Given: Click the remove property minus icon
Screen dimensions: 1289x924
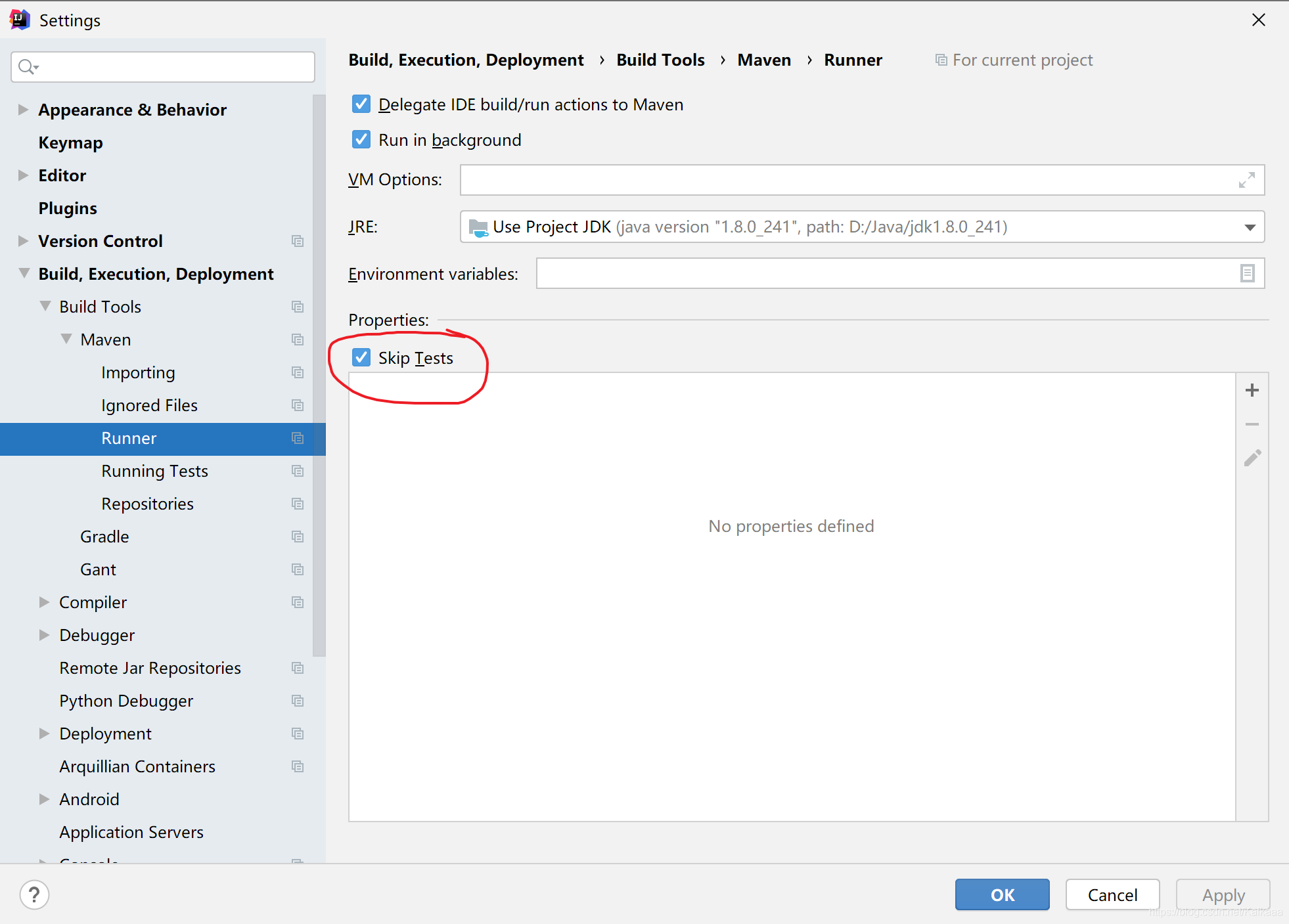Looking at the screenshot, I should point(1252,424).
